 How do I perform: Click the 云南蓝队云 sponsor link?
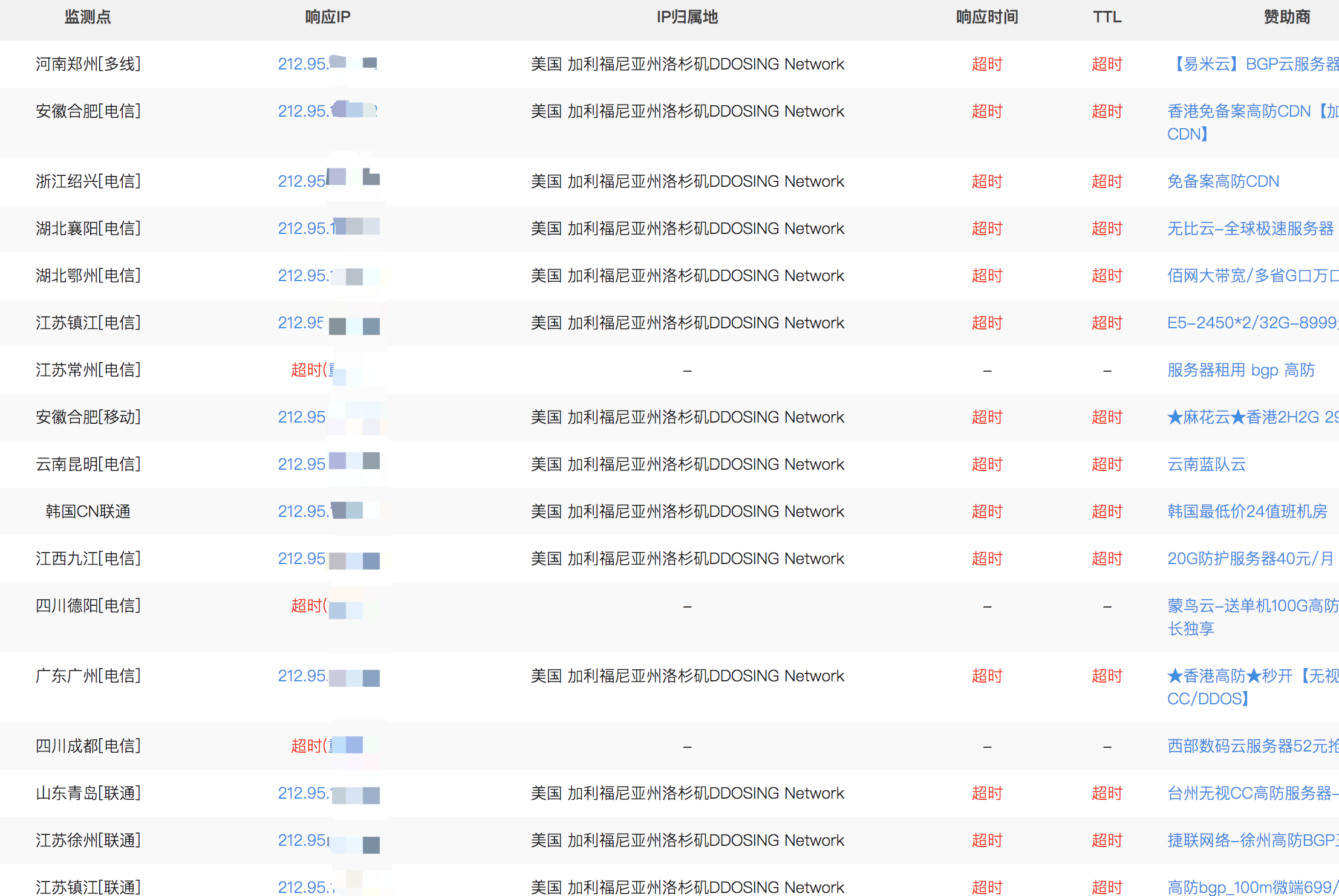tap(1206, 464)
